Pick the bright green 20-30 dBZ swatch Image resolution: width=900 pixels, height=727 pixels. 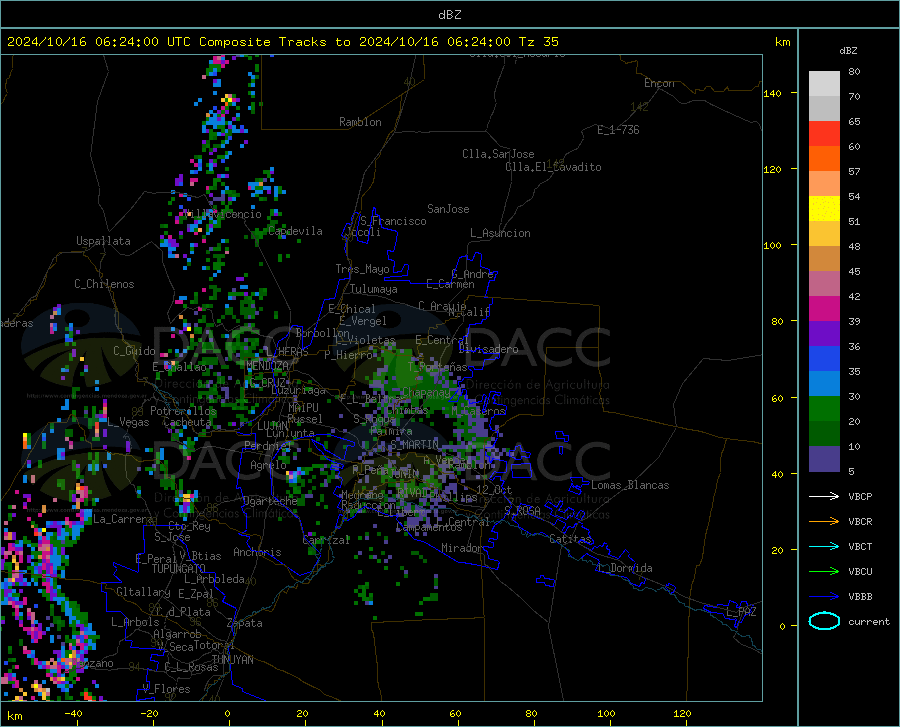pos(824,409)
